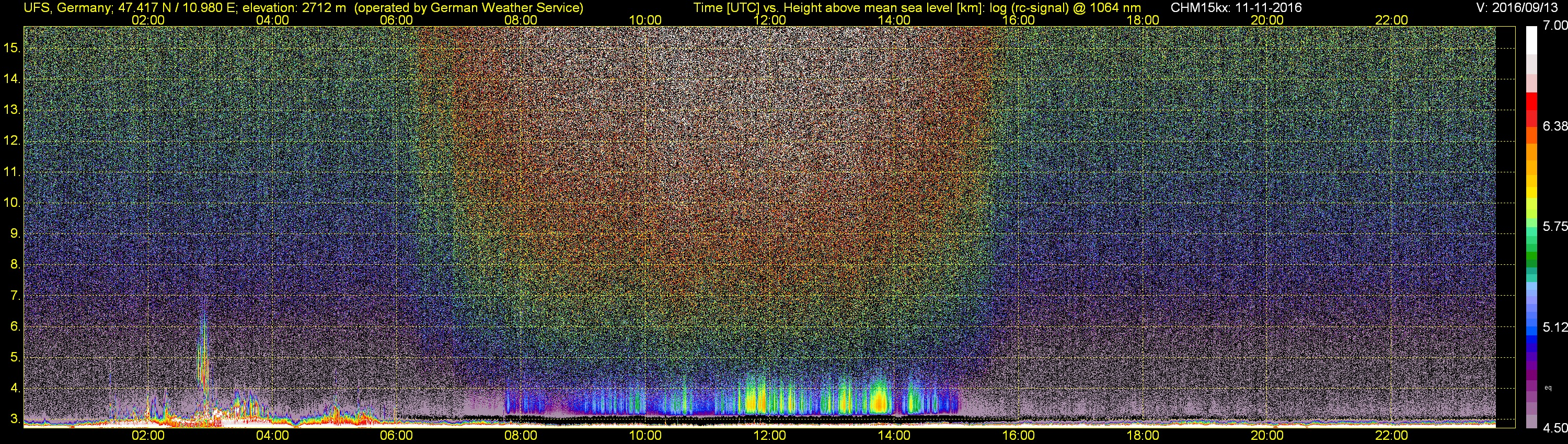Click the bright orange cloud echo near 14:00
Screen dimensions: 1568x444
pos(879,401)
